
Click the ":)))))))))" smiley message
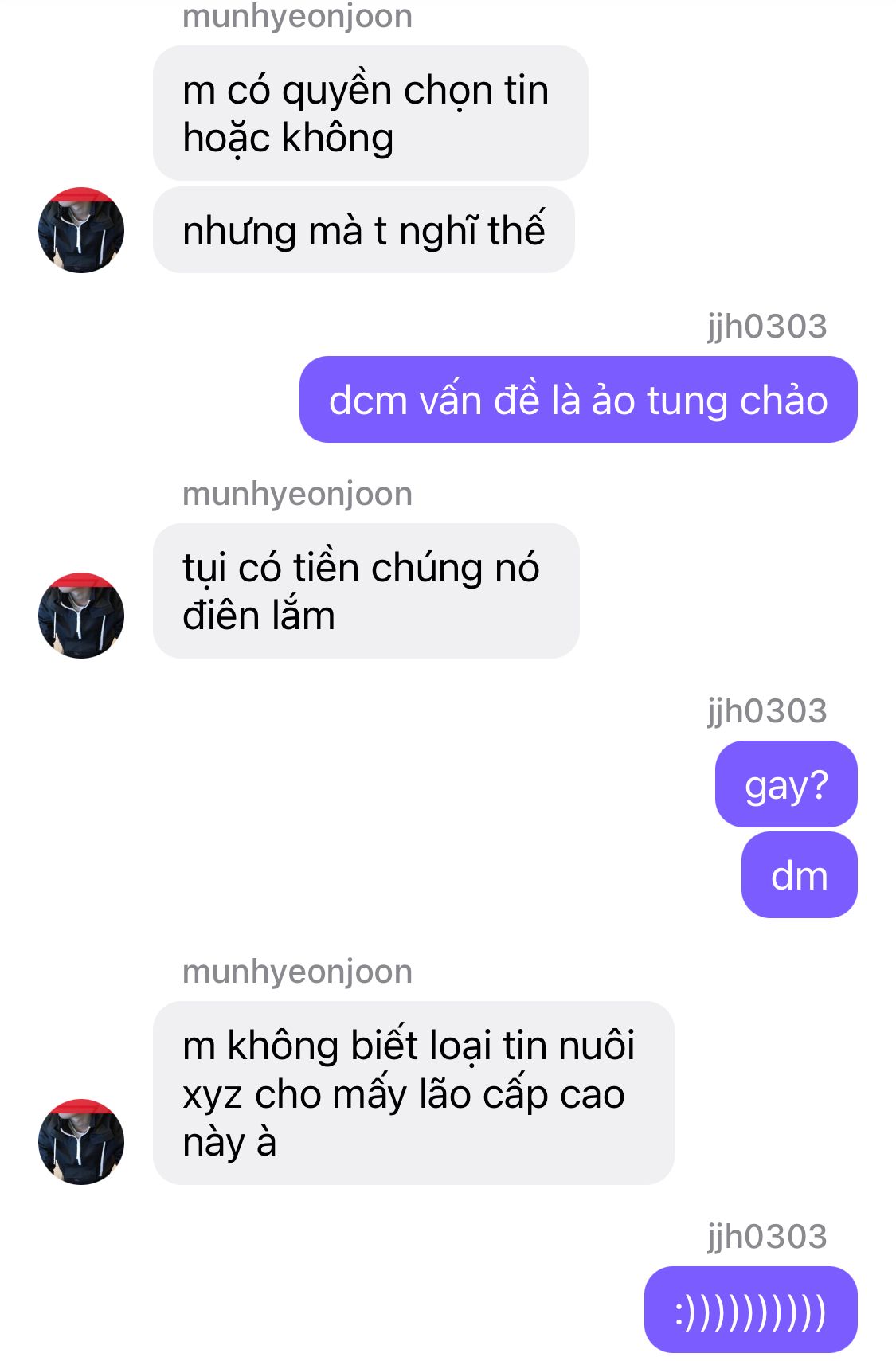[x=751, y=1310]
